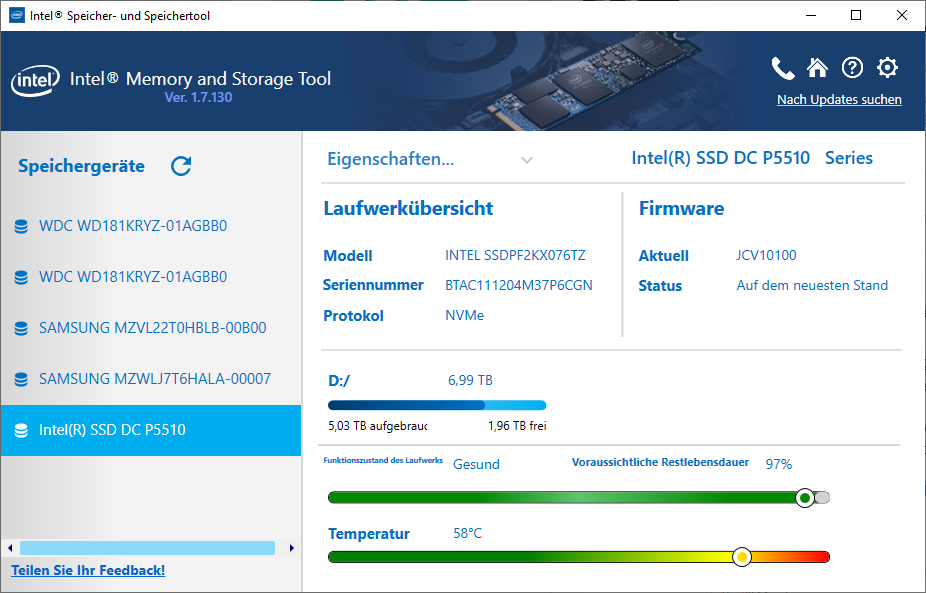Screen dimensions: 926x593
Task: Click the D:/ disk usage bar
Action: click(437, 405)
